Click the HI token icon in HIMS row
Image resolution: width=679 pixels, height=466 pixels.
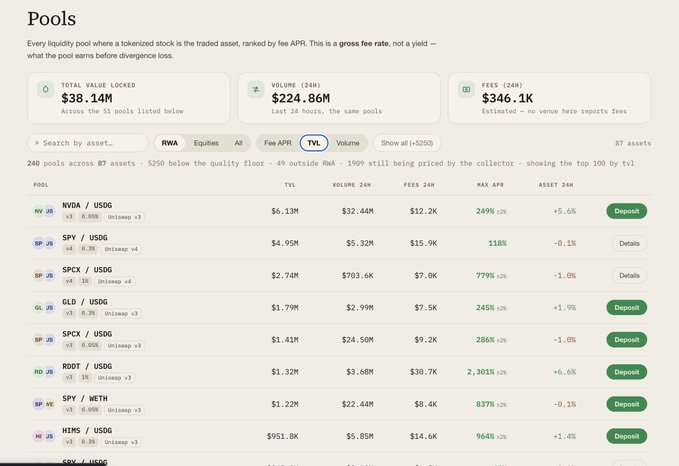coord(39,436)
